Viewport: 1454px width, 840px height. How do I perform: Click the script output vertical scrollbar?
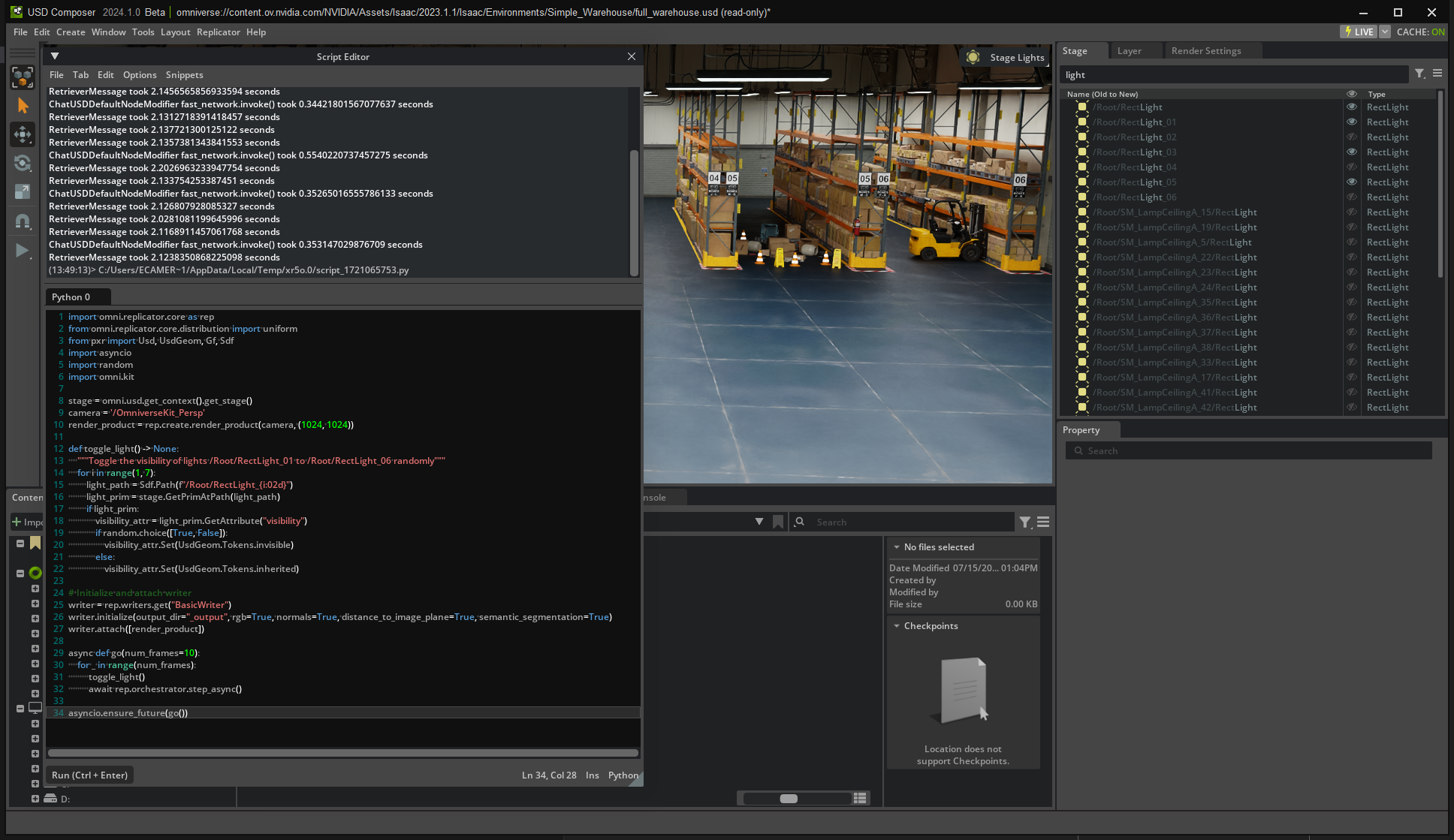(634, 212)
